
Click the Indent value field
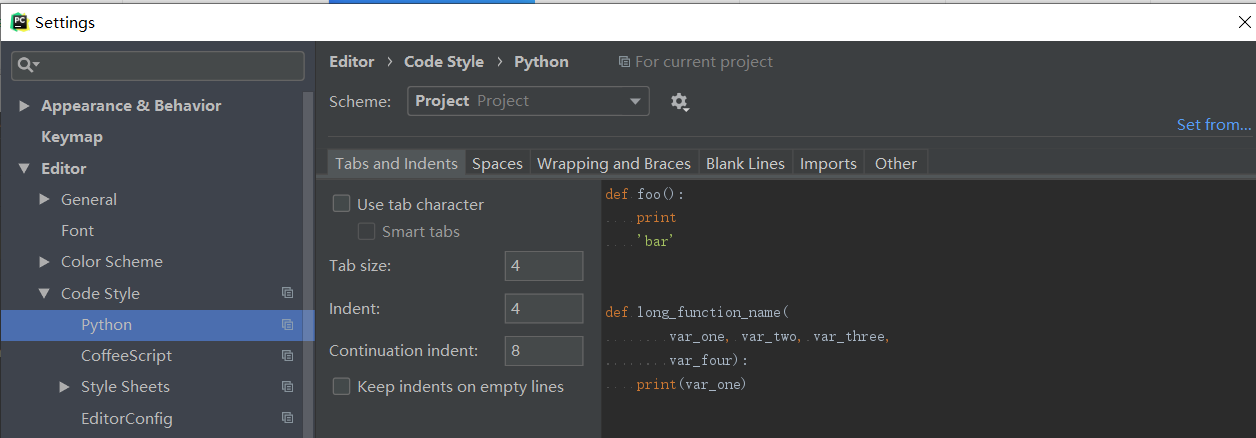click(544, 309)
